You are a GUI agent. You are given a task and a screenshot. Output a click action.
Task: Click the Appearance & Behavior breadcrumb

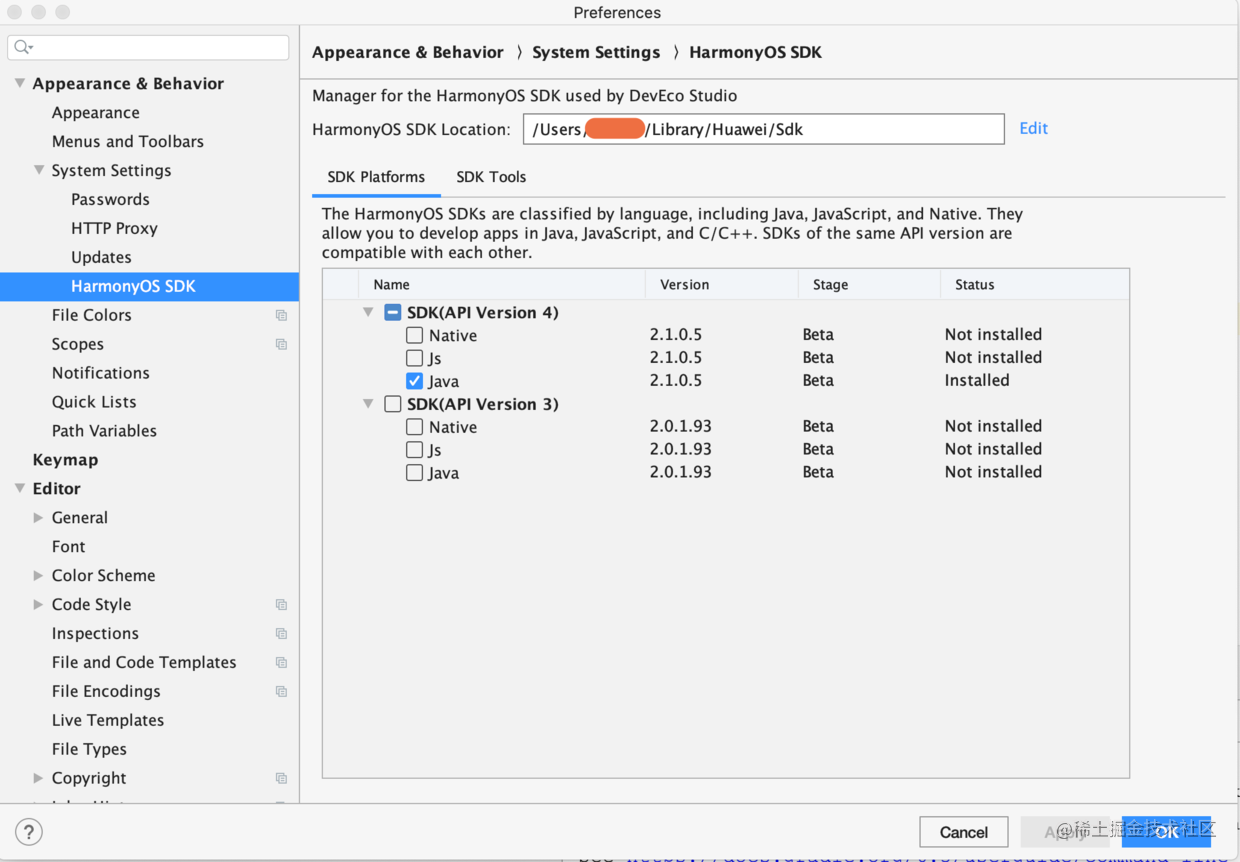pos(408,52)
